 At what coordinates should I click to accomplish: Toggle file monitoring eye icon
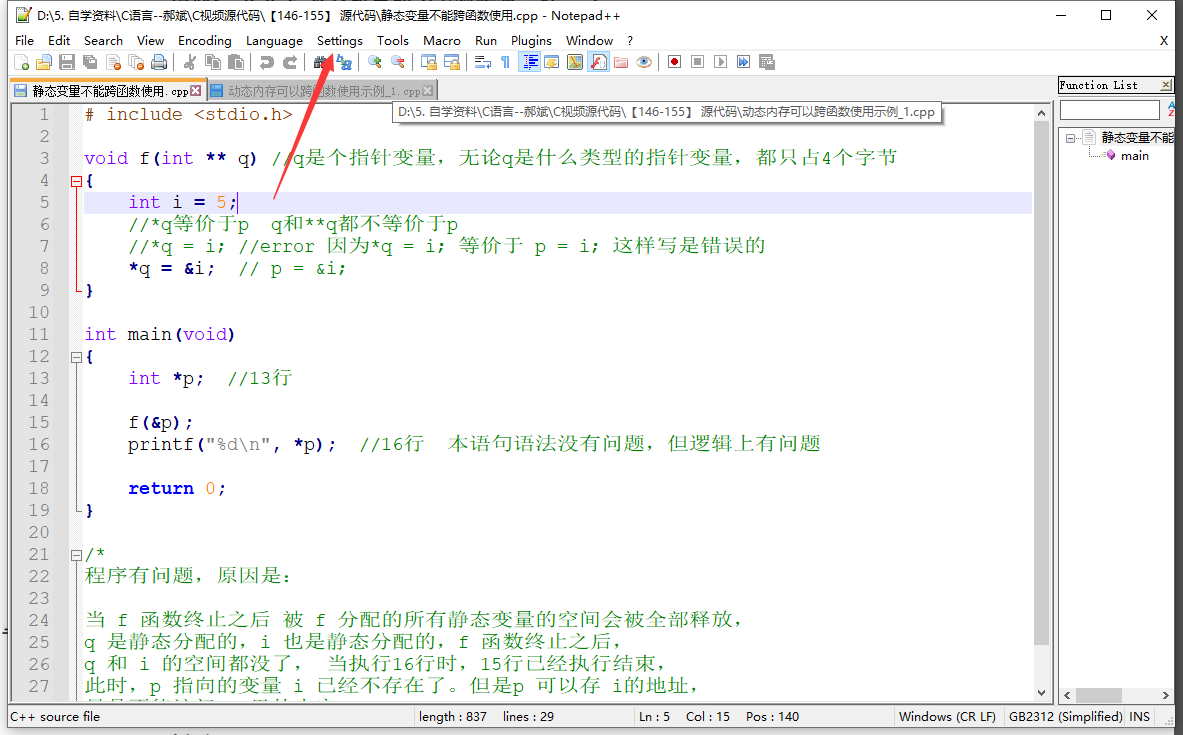pyautogui.click(x=644, y=62)
